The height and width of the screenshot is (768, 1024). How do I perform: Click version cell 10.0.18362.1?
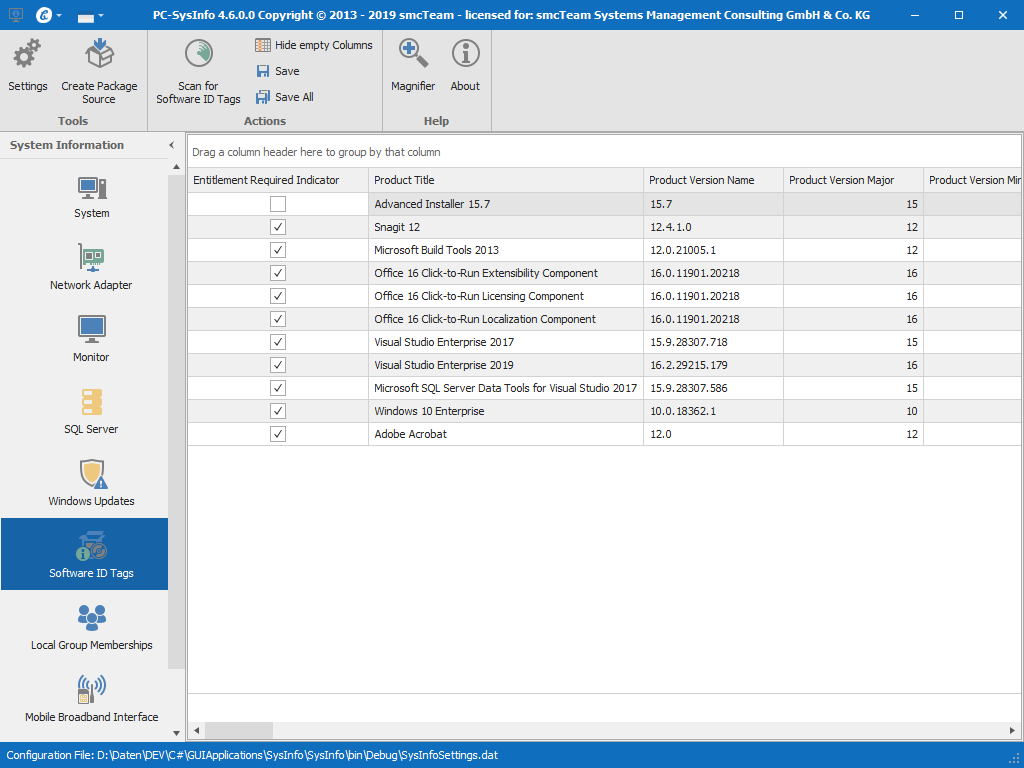713,411
